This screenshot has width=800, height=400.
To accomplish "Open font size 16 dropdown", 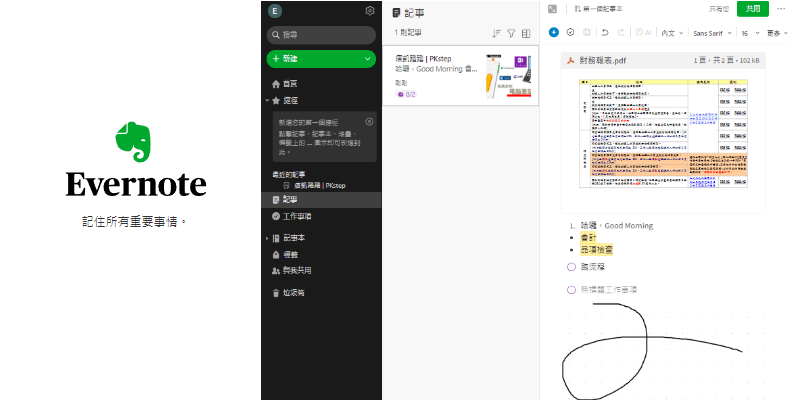I will pyautogui.click(x=750, y=33).
